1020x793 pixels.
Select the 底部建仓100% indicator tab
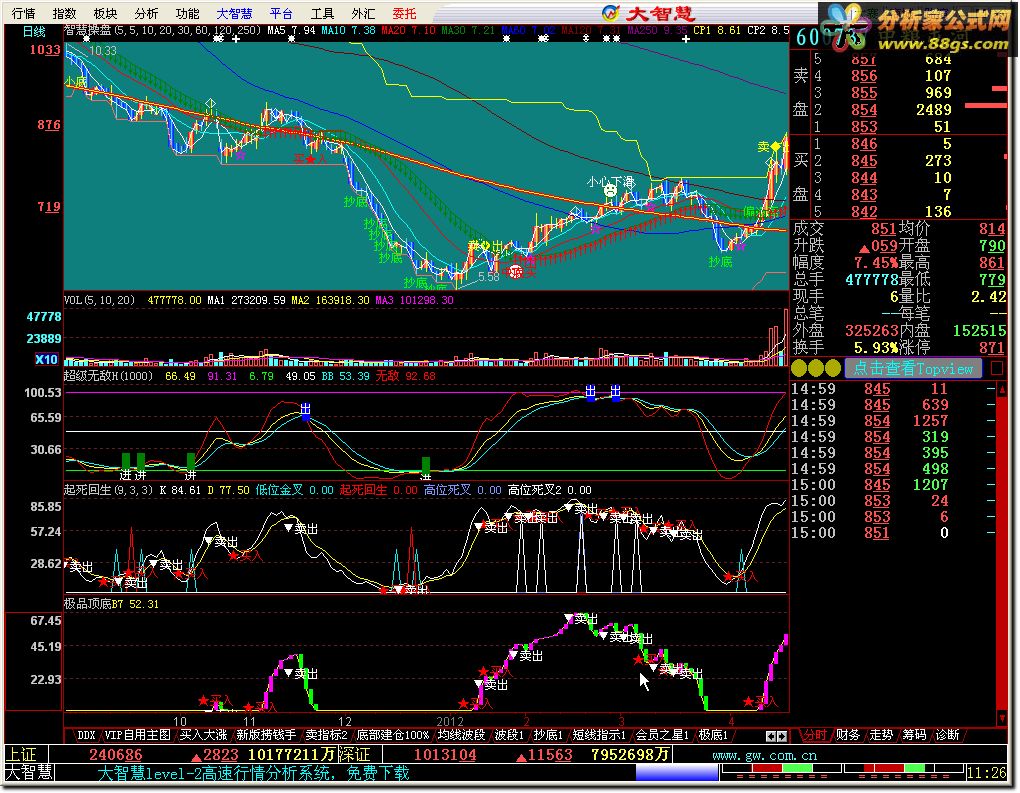coord(393,735)
